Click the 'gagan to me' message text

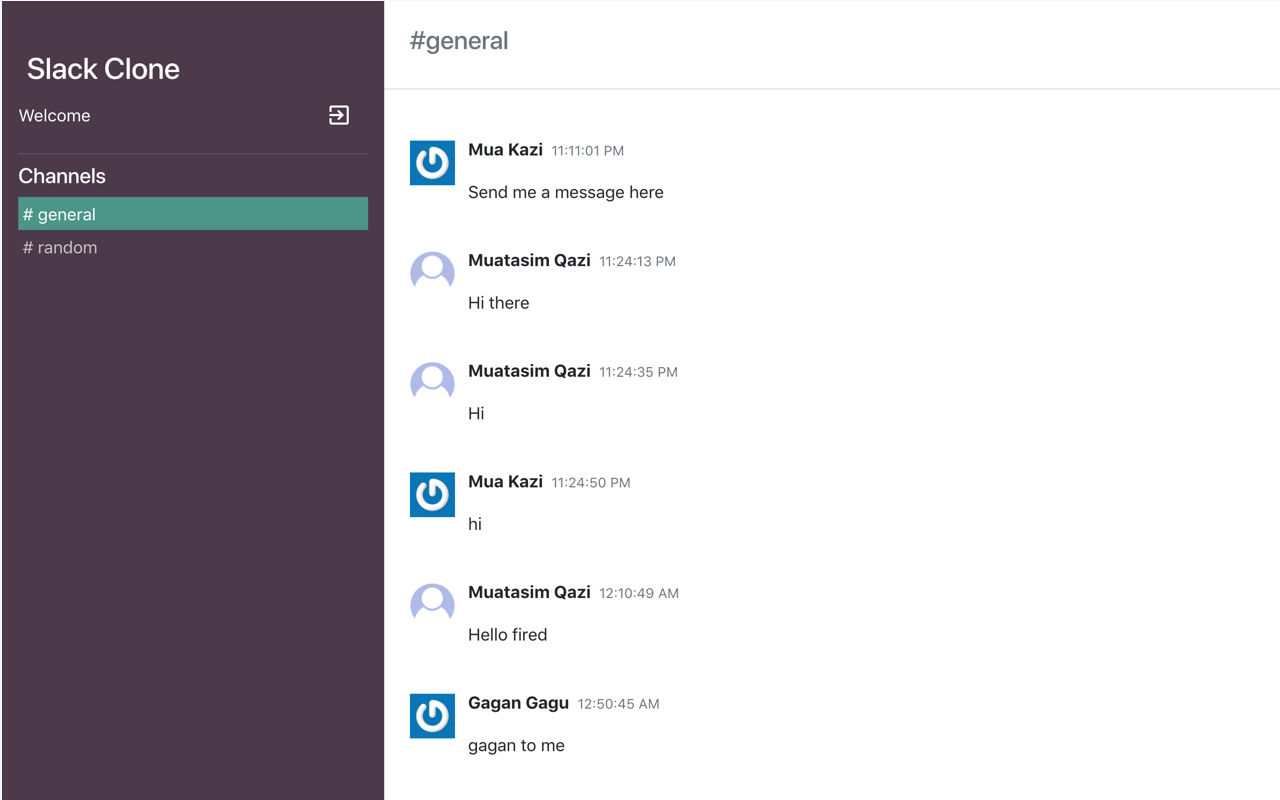516,745
